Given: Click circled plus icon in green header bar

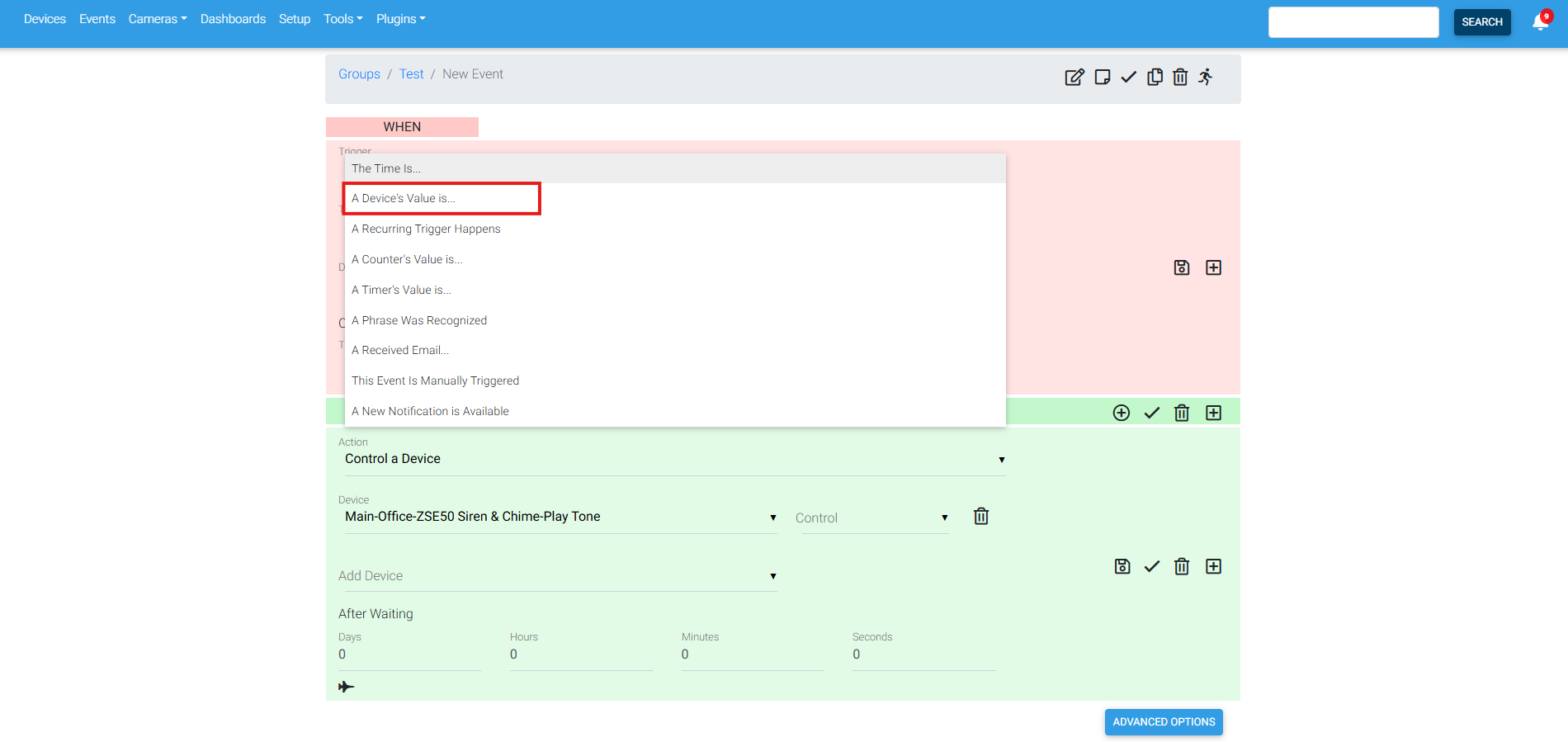Looking at the screenshot, I should (1121, 413).
